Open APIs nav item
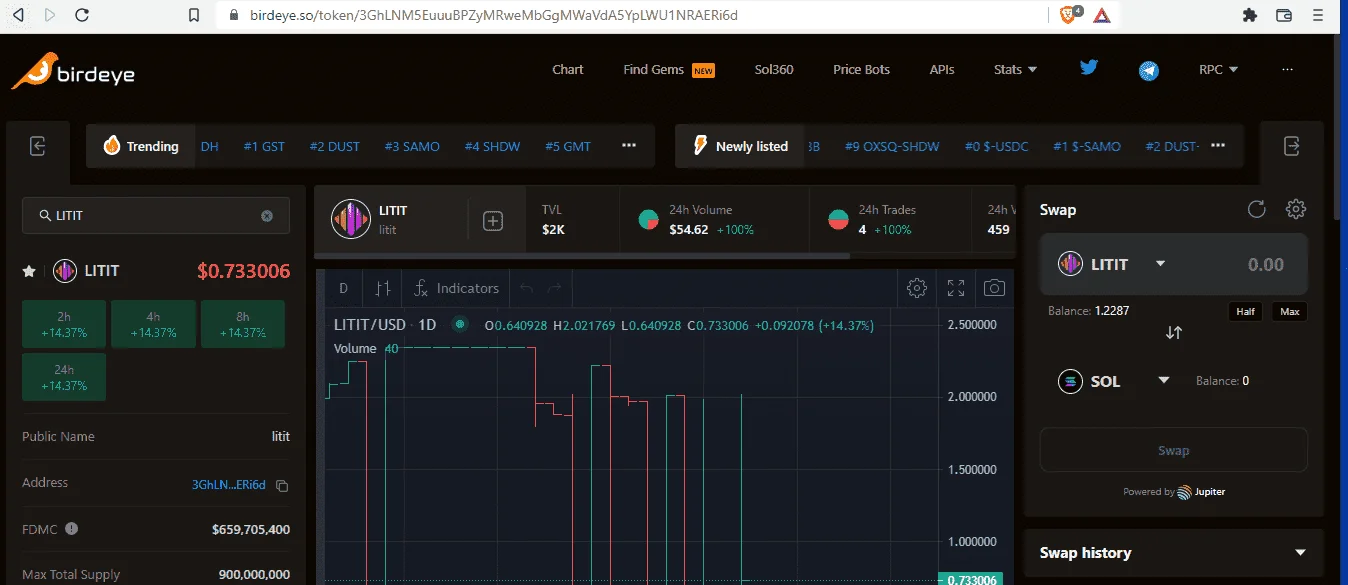Screen dimensions: 1348x585 tap(942, 70)
